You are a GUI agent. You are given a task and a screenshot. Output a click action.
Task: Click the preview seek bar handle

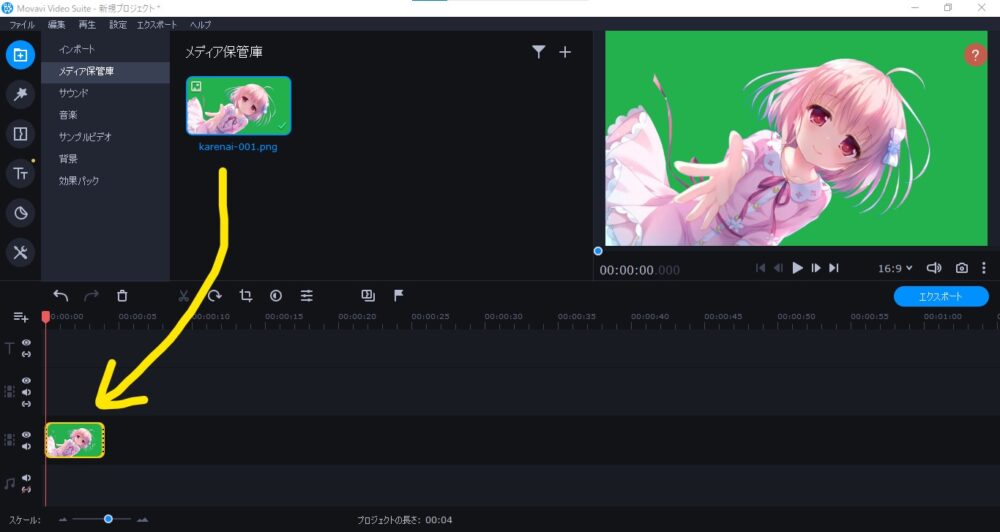[x=598, y=251]
